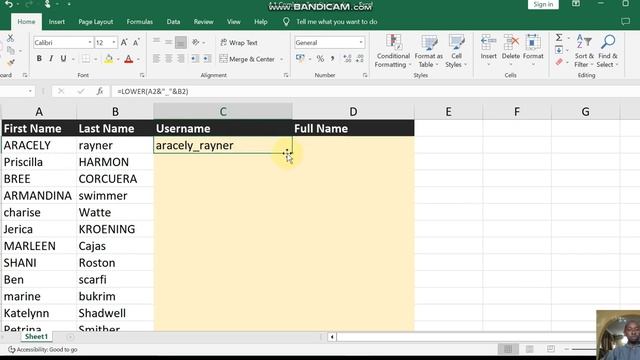Apply Percent Style format

[320, 59]
